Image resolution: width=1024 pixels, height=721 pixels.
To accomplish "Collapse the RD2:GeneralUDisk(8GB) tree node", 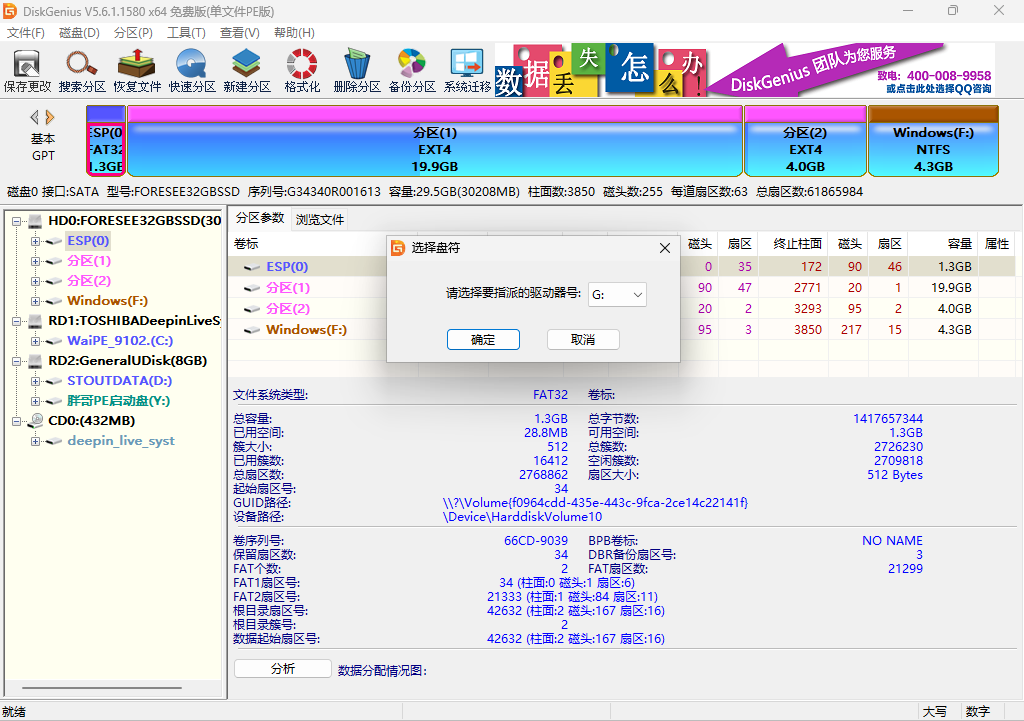I will tap(16, 361).
